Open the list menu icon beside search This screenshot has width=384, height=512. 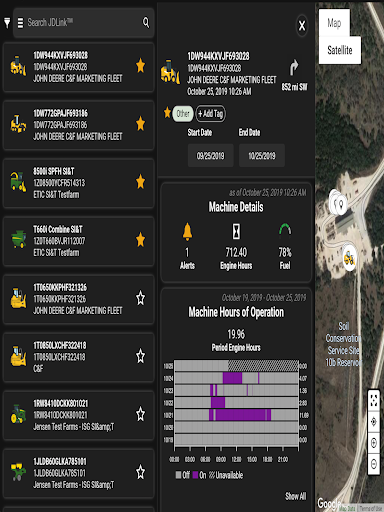[x=20, y=23]
